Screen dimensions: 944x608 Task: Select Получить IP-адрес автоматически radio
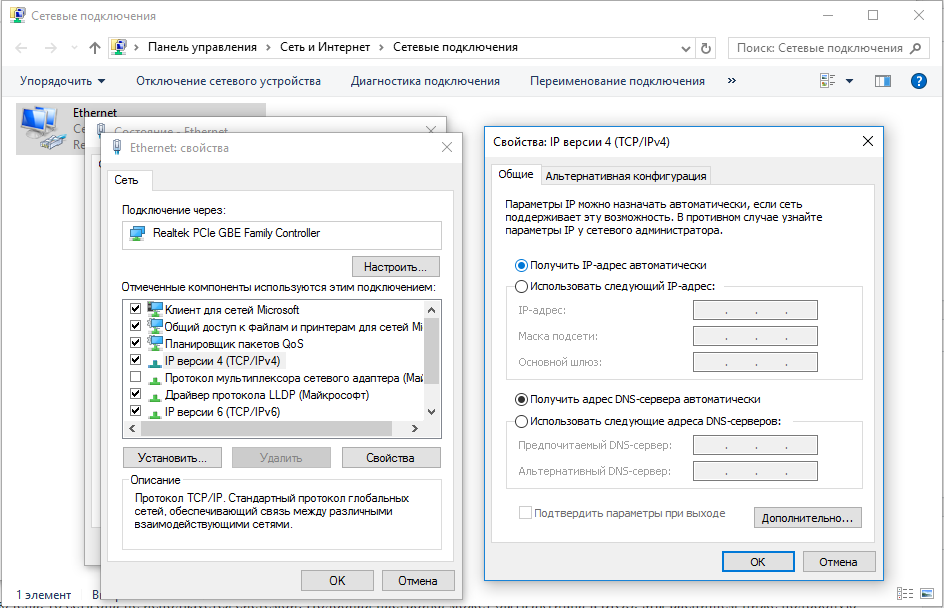point(521,265)
